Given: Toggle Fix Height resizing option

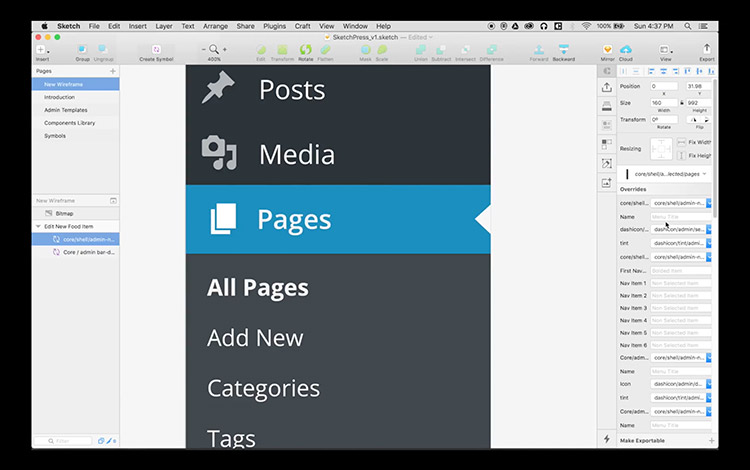Looking at the screenshot, I should (x=682, y=156).
